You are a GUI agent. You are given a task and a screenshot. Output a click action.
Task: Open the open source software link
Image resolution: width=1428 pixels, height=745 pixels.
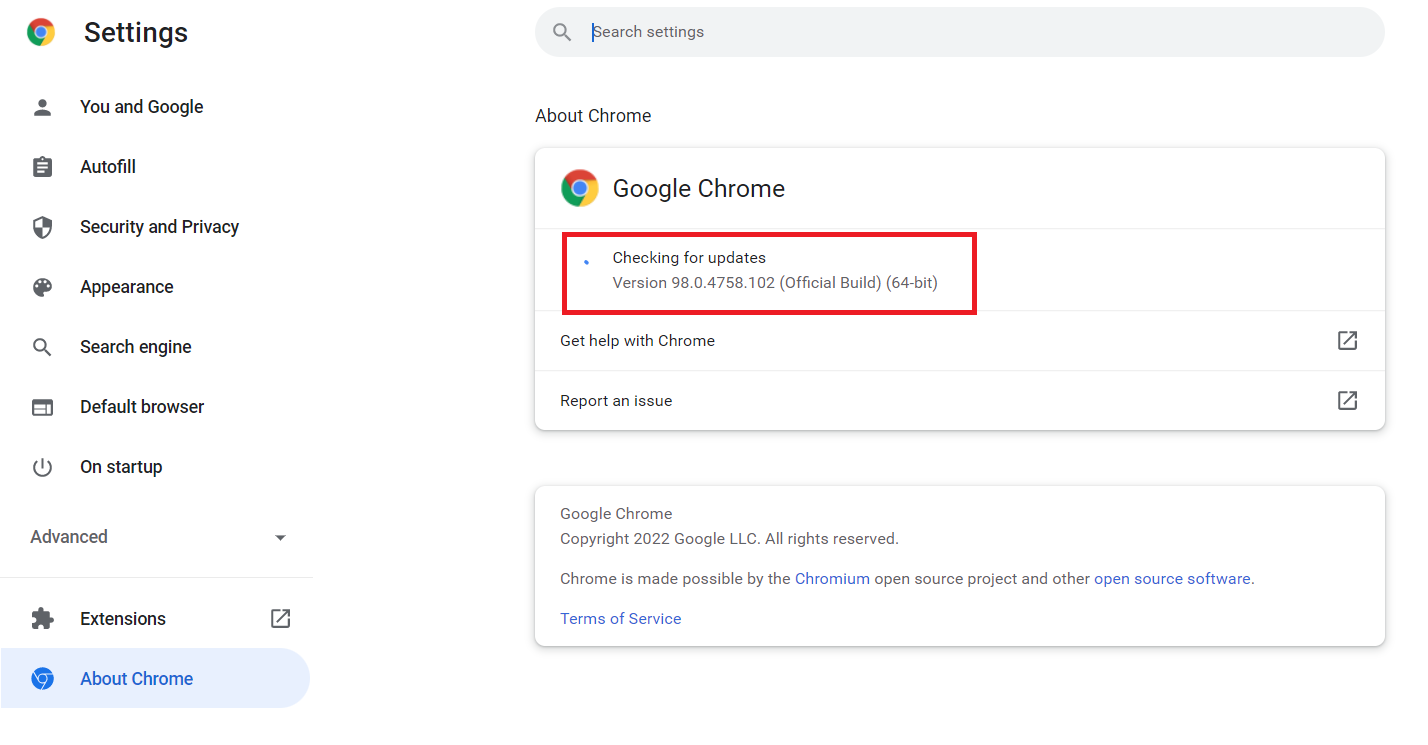click(1172, 578)
